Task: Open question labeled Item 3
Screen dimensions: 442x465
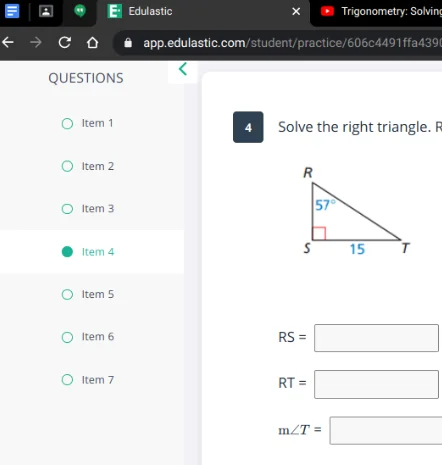Action: [x=98, y=209]
